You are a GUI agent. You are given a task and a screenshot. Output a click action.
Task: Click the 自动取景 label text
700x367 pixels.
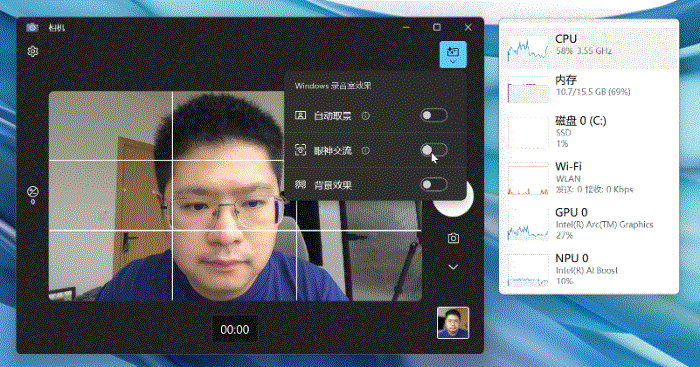coord(333,116)
